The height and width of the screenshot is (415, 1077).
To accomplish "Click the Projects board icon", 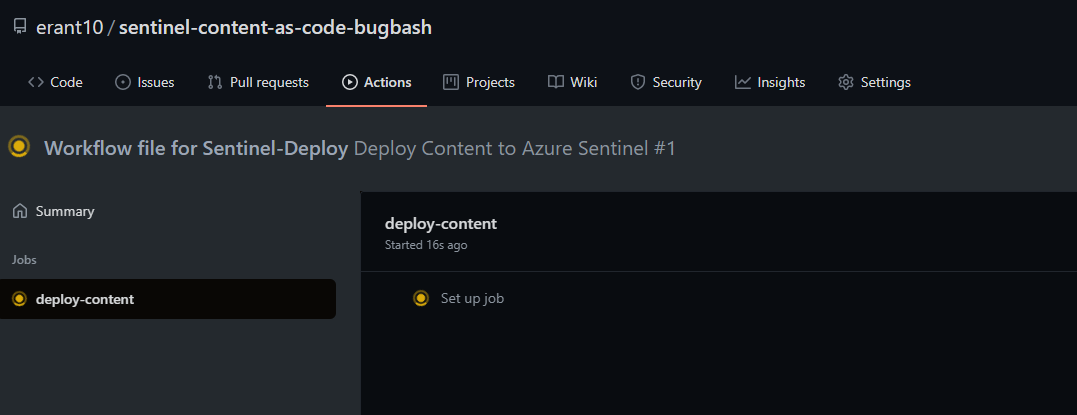I will click(451, 82).
